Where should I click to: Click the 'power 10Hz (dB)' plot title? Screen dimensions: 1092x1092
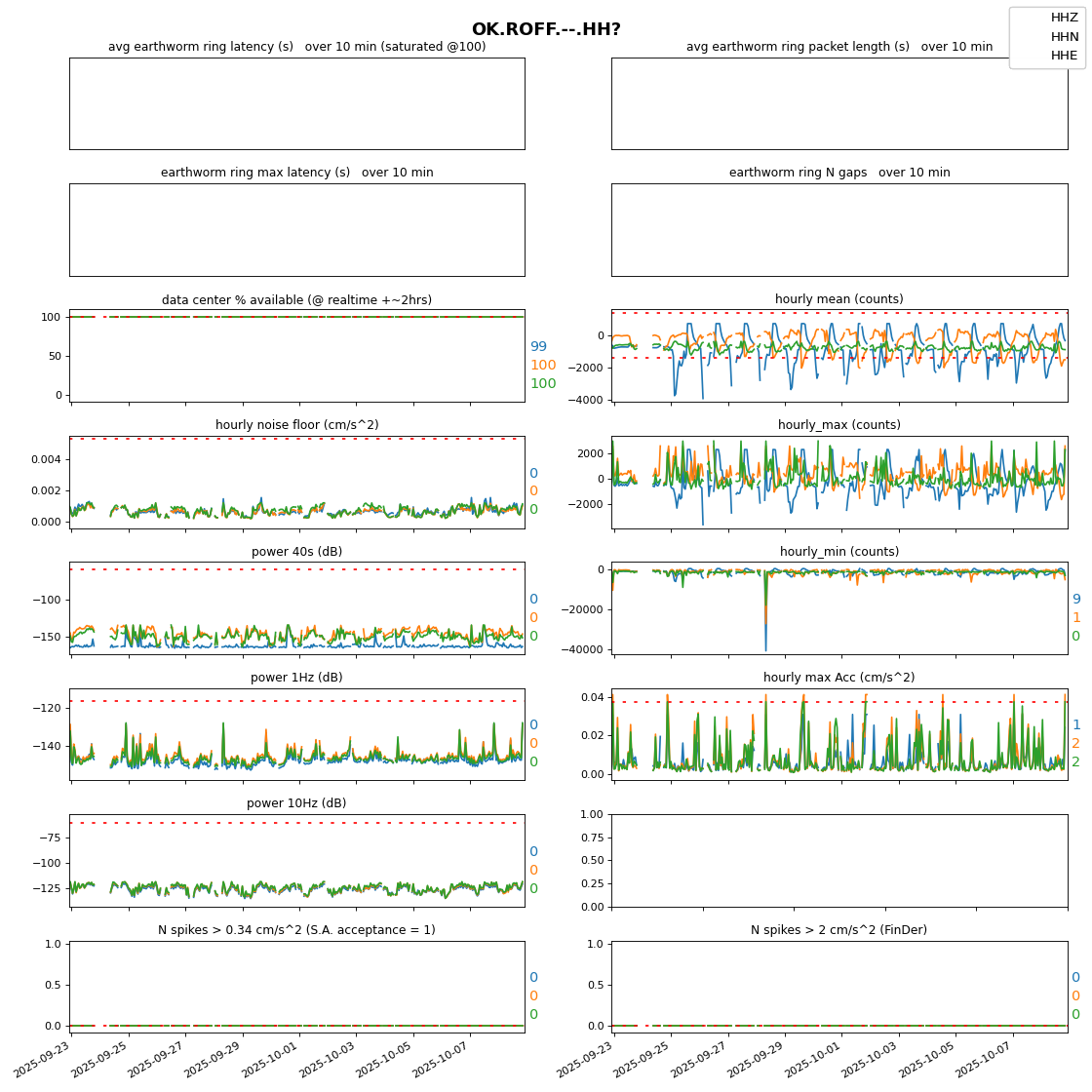coord(296,803)
